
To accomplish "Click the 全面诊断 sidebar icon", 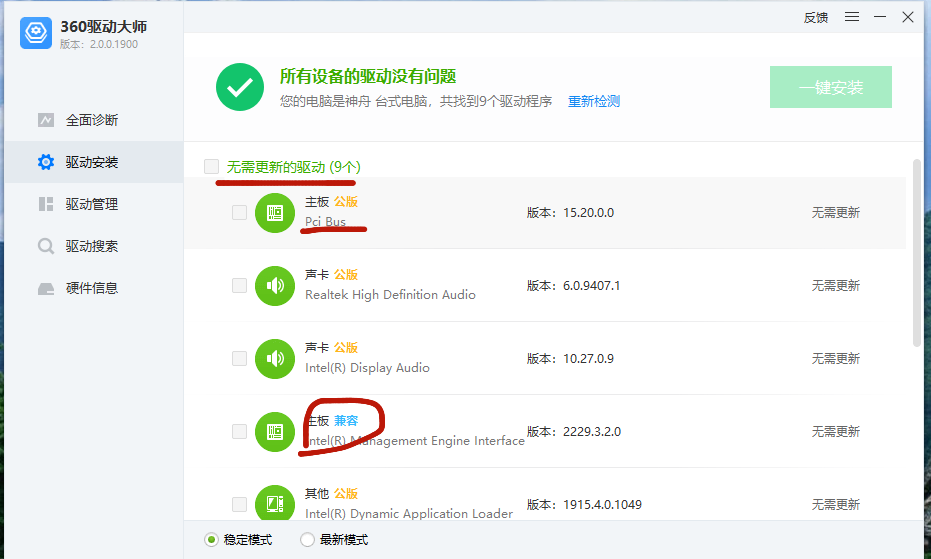I will pos(46,120).
